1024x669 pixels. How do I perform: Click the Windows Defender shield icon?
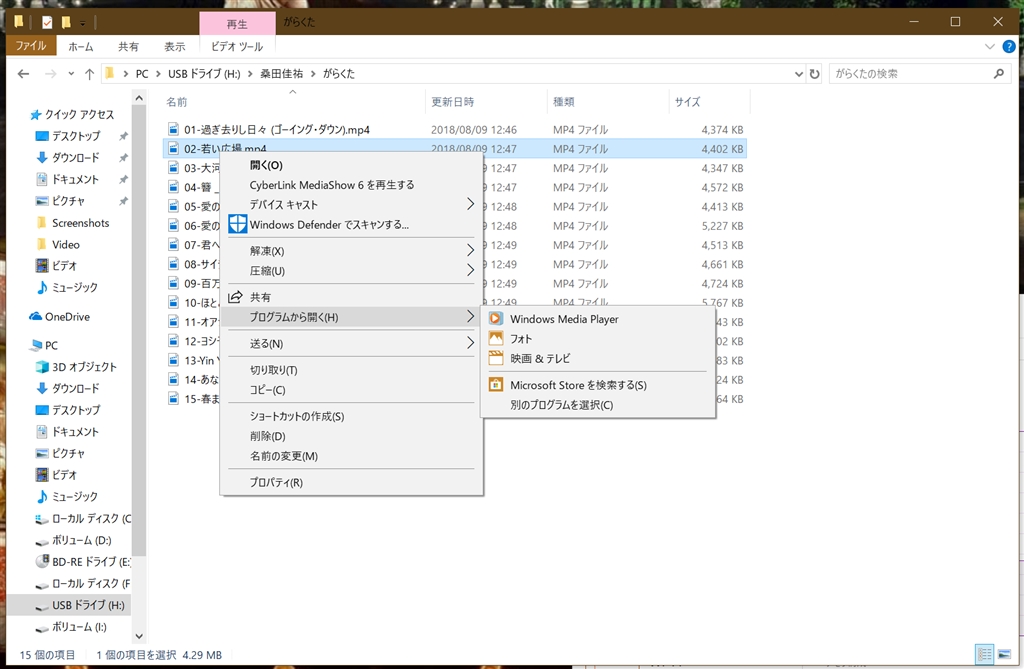pos(237,224)
